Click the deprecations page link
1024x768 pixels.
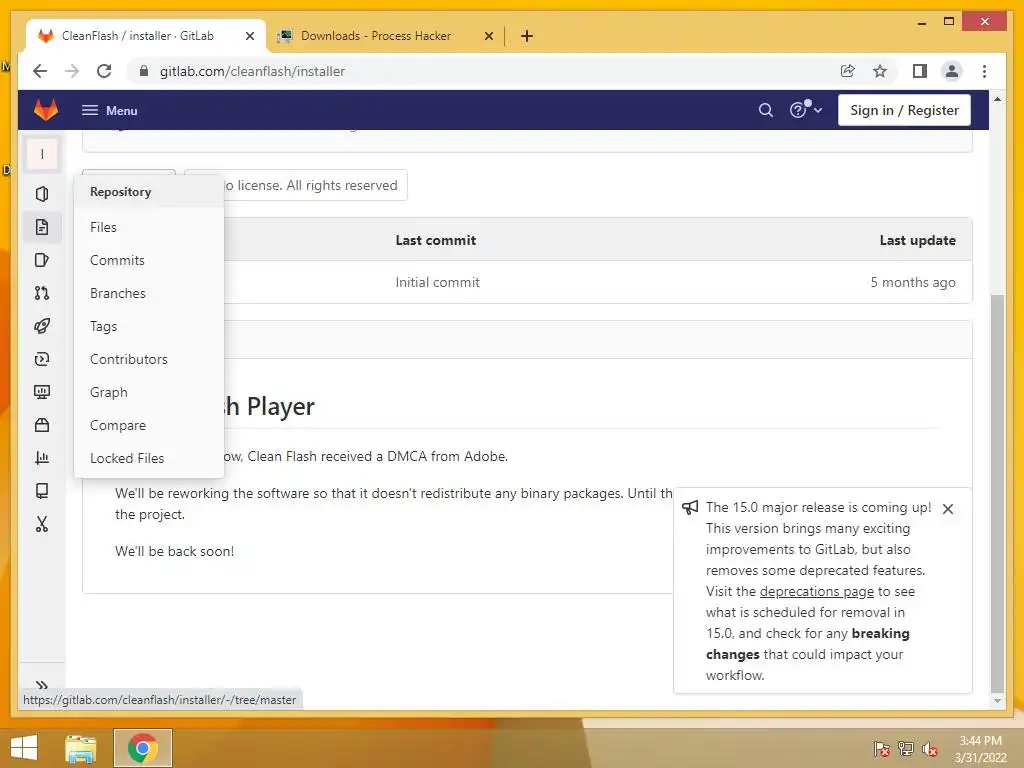point(816,591)
